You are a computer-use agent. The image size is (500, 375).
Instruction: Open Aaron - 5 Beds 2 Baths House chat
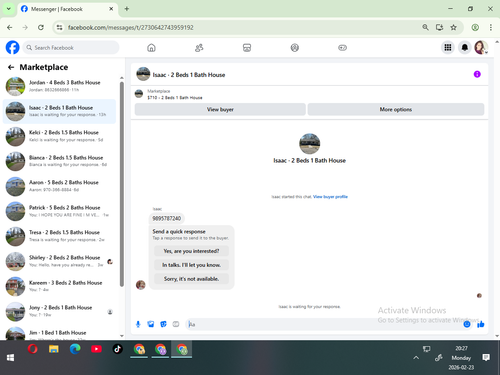(x=59, y=186)
